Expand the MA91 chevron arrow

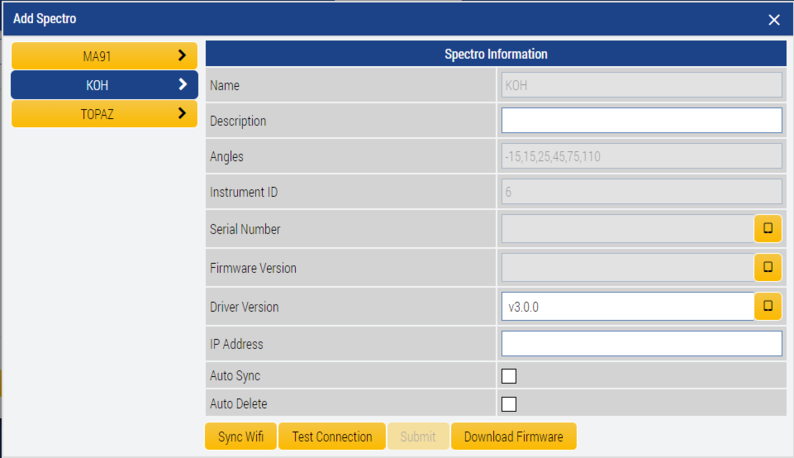coord(182,56)
